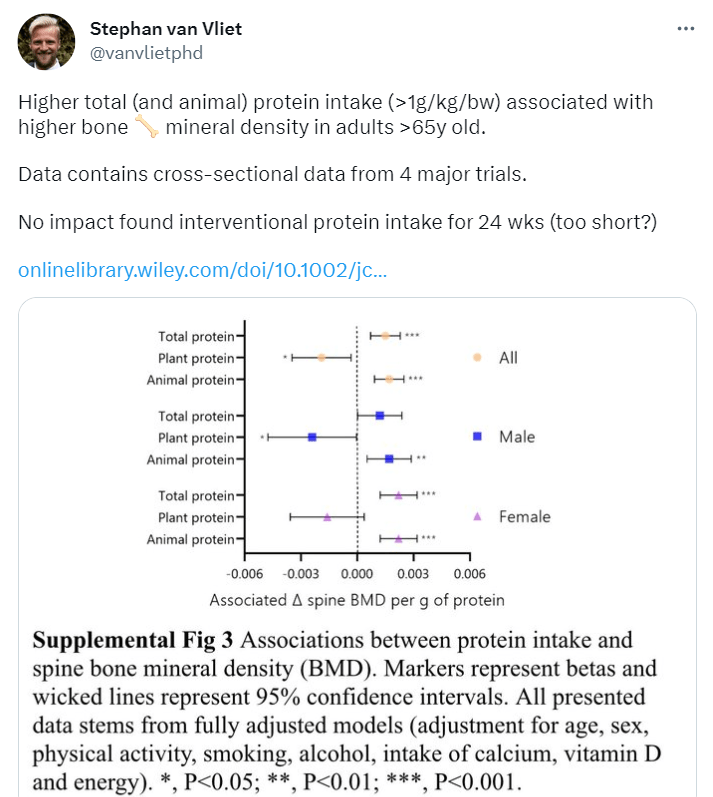Open the @vanvlietphd handle link
713x797 pixels.
click(147, 53)
